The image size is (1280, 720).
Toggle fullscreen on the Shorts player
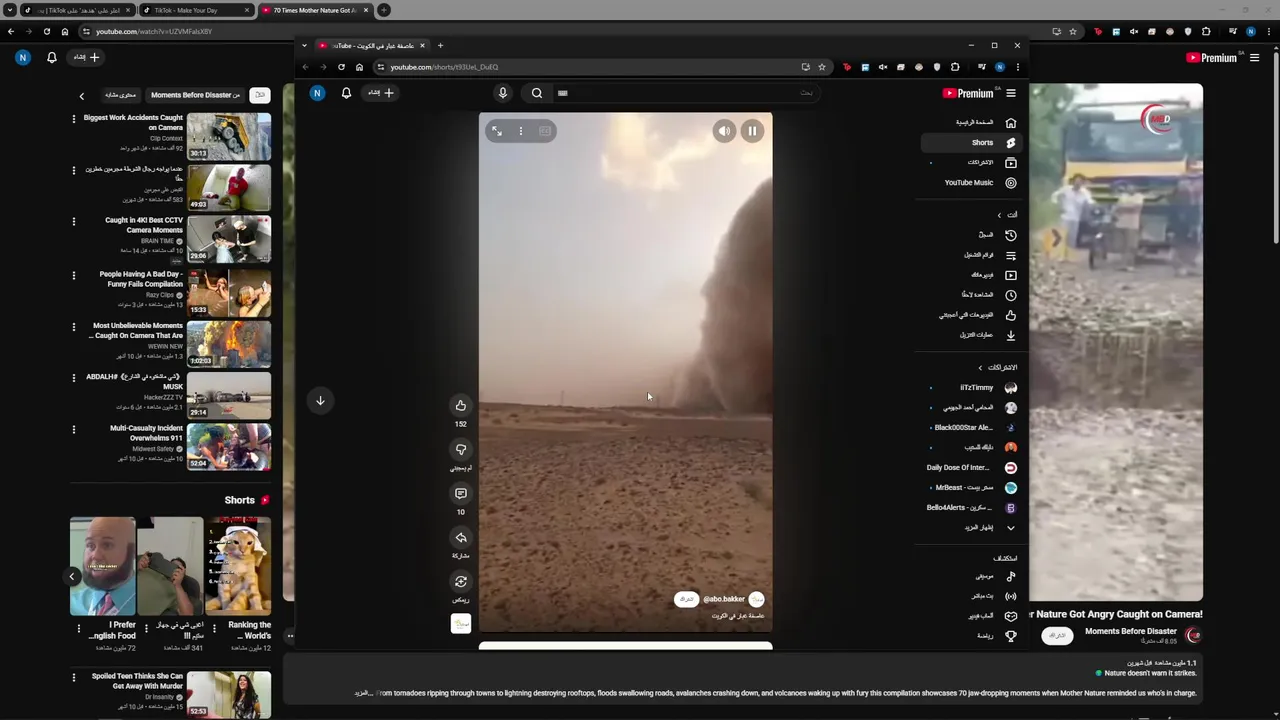497,131
